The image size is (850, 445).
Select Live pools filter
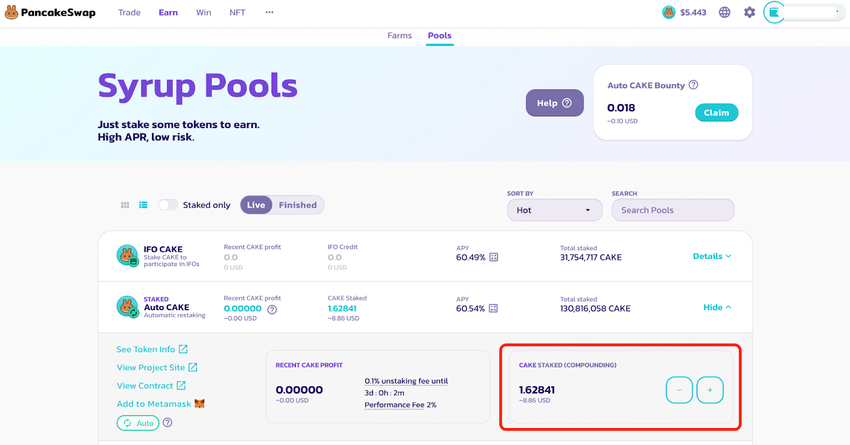click(256, 205)
